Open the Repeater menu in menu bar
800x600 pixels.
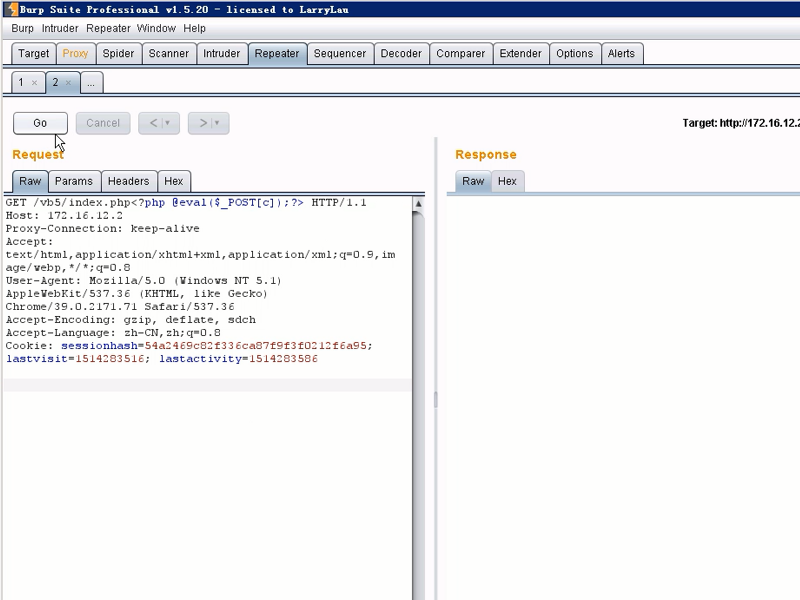108,29
